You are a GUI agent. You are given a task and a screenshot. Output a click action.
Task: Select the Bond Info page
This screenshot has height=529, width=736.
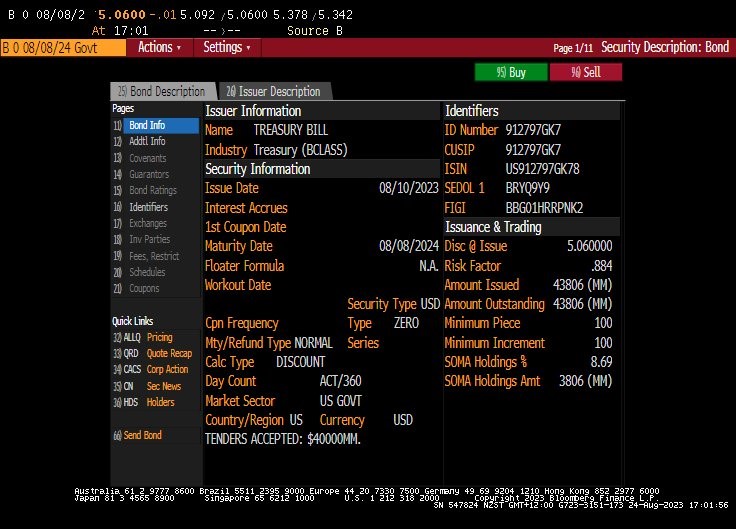(156, 125)
